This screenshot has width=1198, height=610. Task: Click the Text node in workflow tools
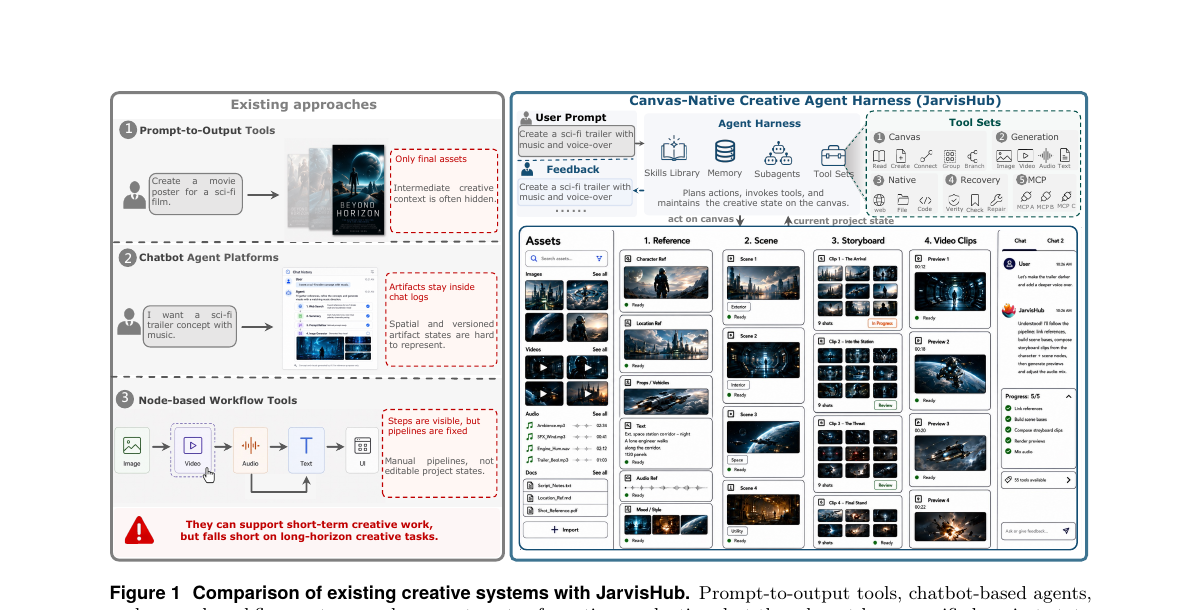(x=306, y=451)
